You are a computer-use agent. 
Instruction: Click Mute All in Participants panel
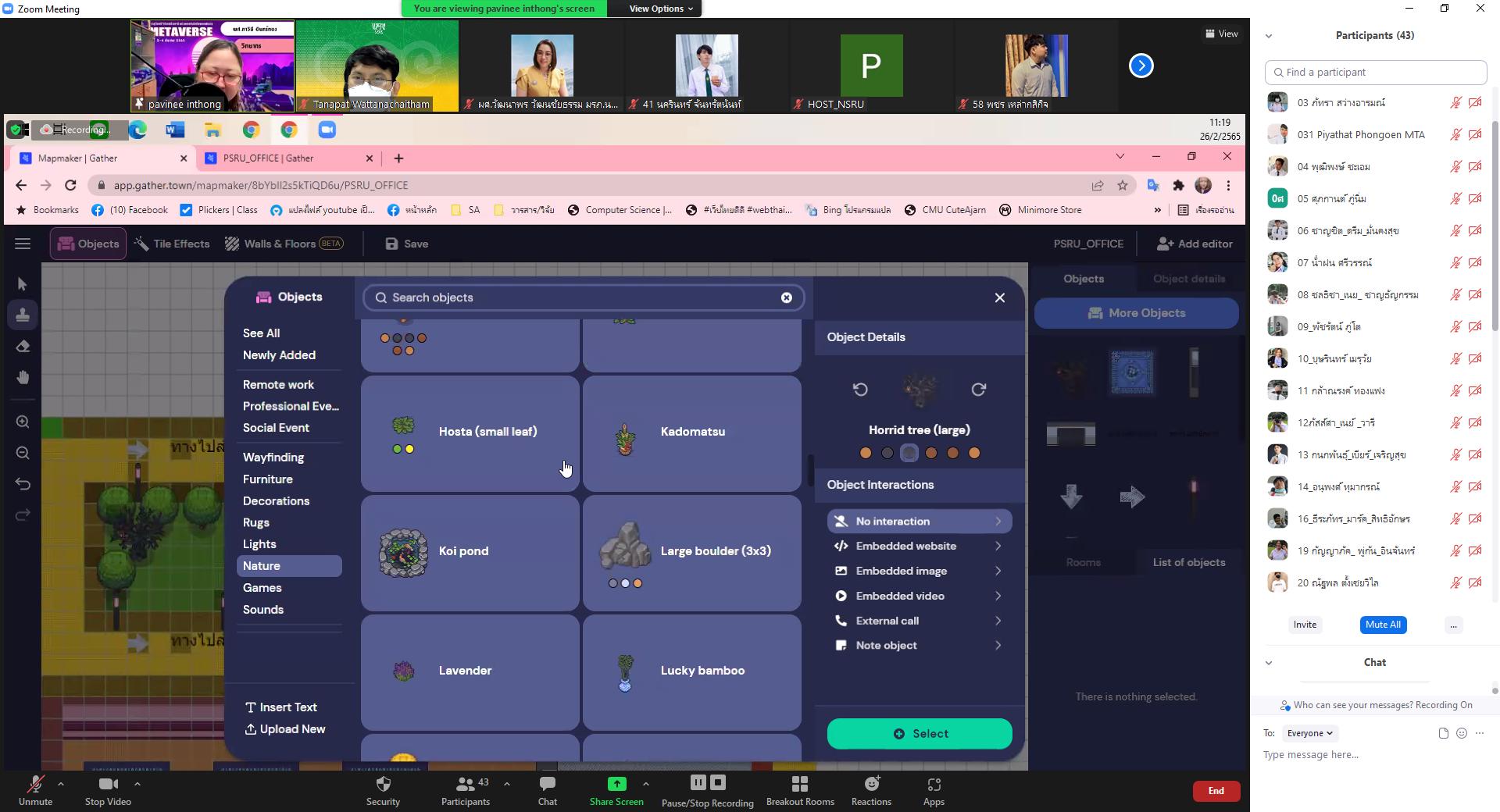click(x=1383, y=625)
